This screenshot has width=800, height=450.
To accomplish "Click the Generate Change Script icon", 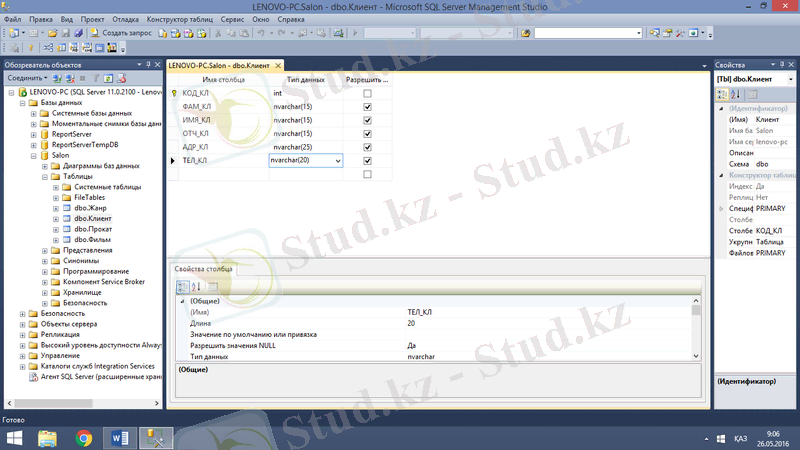I will (x=14, y=48).
